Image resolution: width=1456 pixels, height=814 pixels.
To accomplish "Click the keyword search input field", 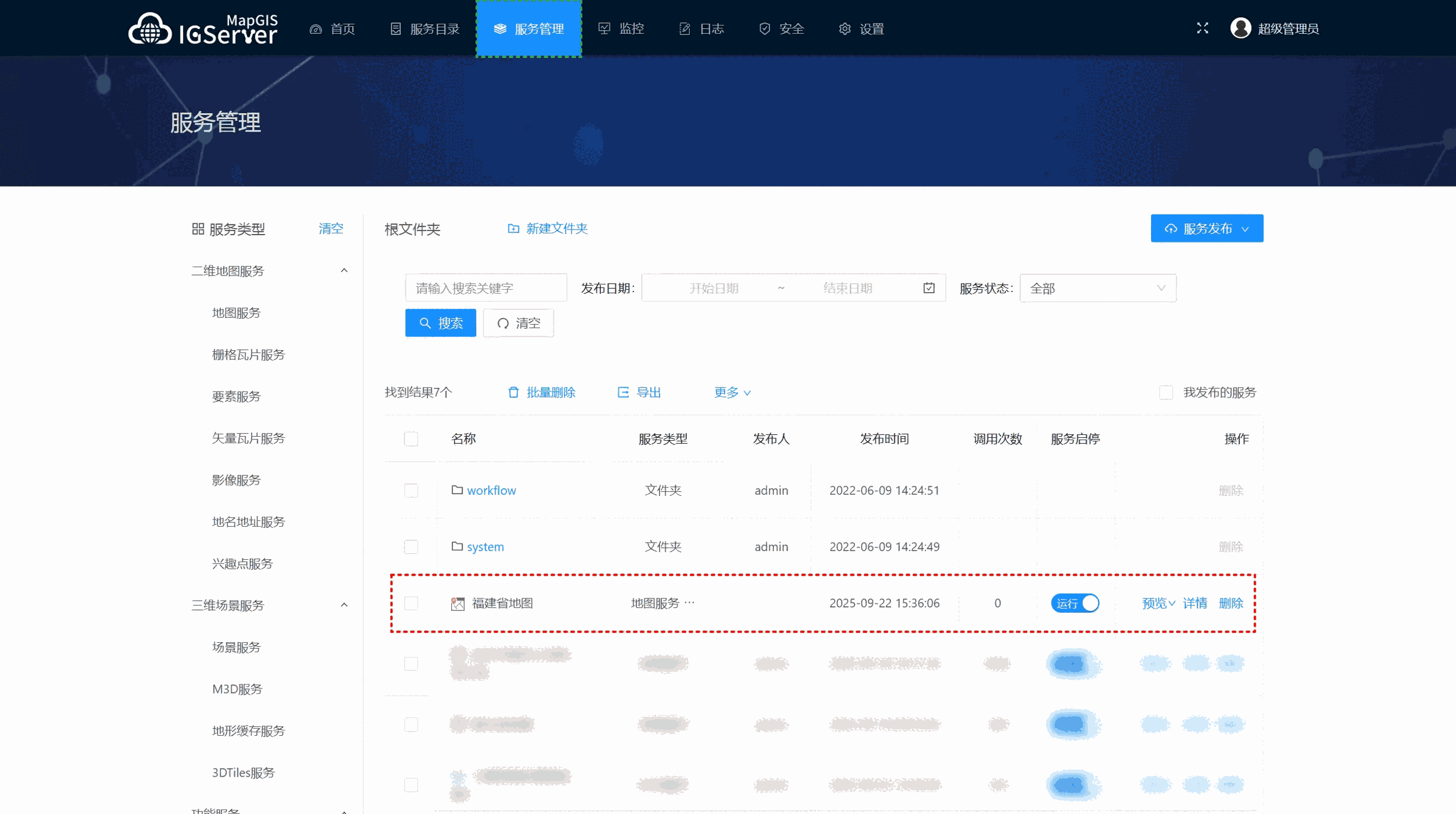I will [x=486, y=287].
